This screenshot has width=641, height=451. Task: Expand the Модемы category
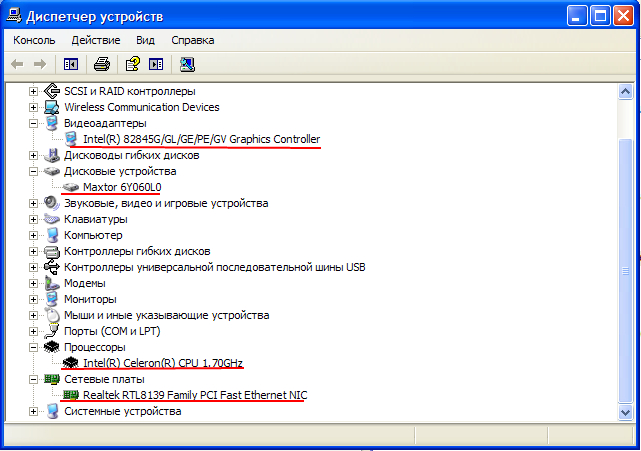pos(34,283)
